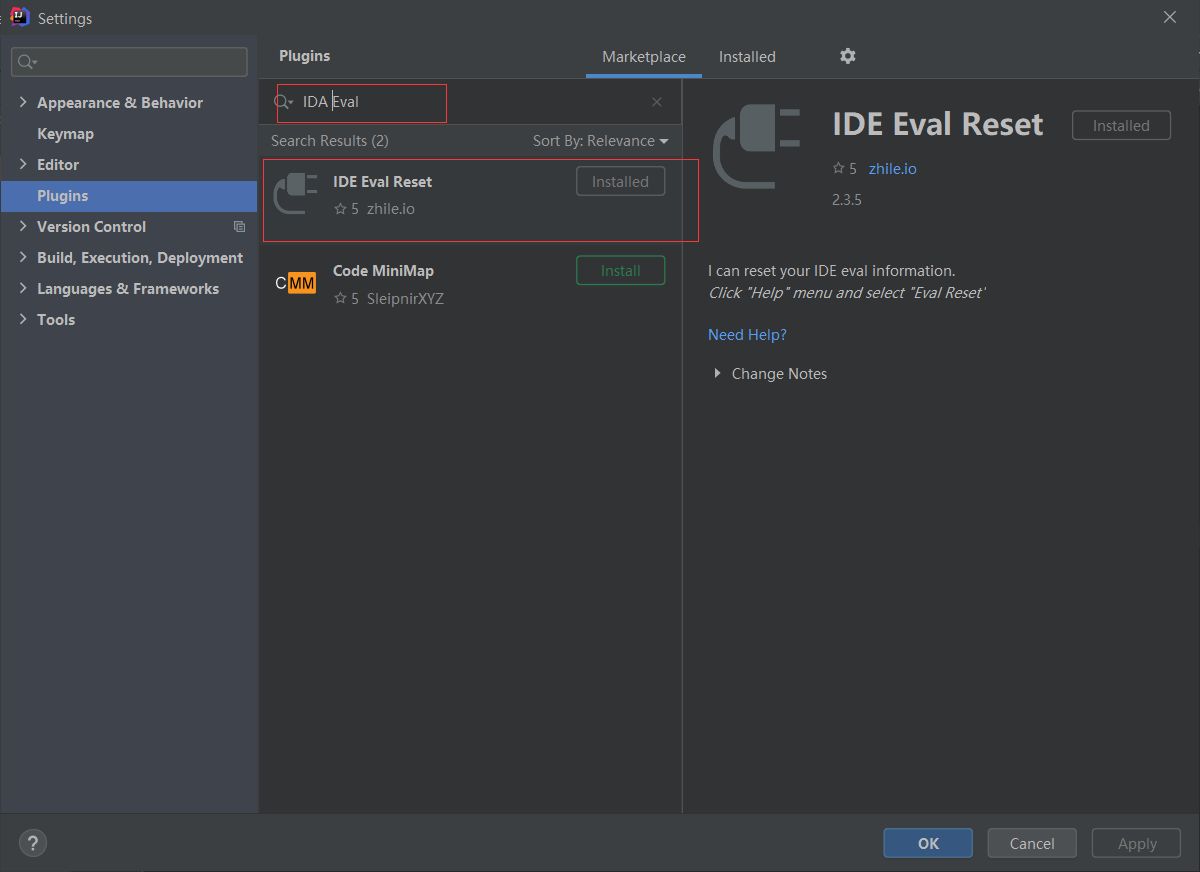Click the IntelliJ logo in title bar
This screenshot has width=1200, height=872.
19,17
